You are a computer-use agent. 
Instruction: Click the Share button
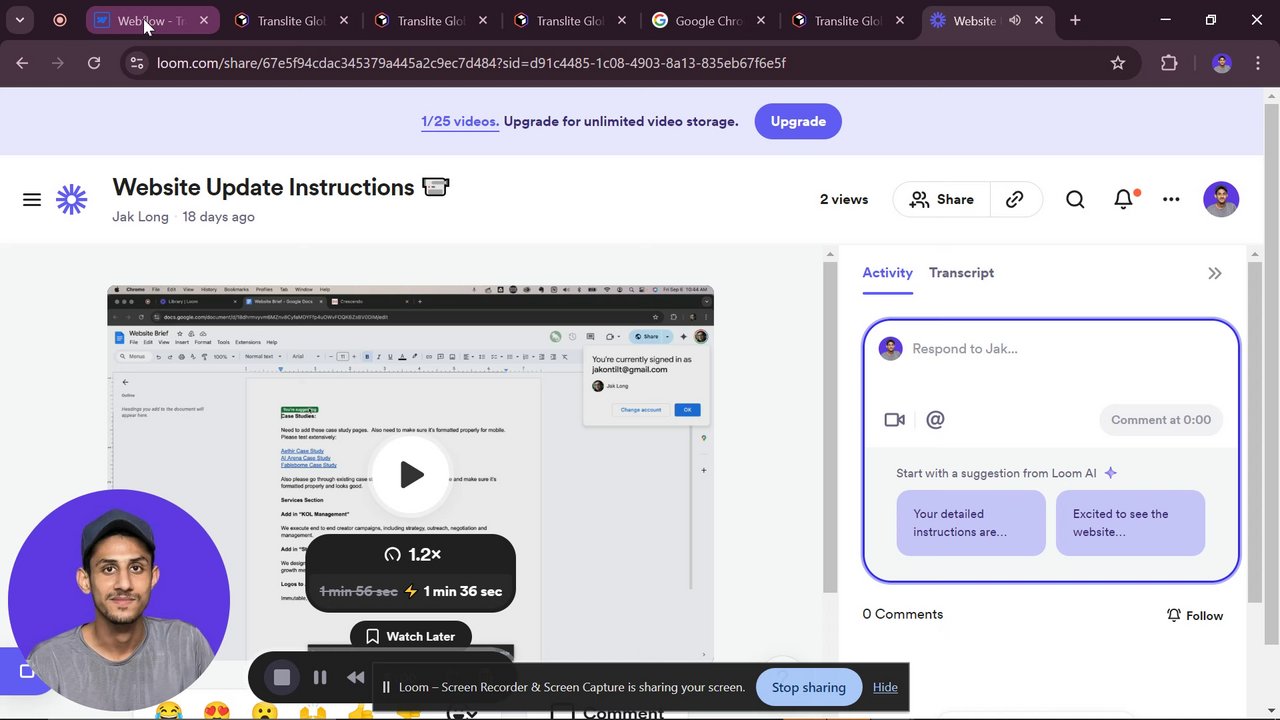tap(941, 200)
